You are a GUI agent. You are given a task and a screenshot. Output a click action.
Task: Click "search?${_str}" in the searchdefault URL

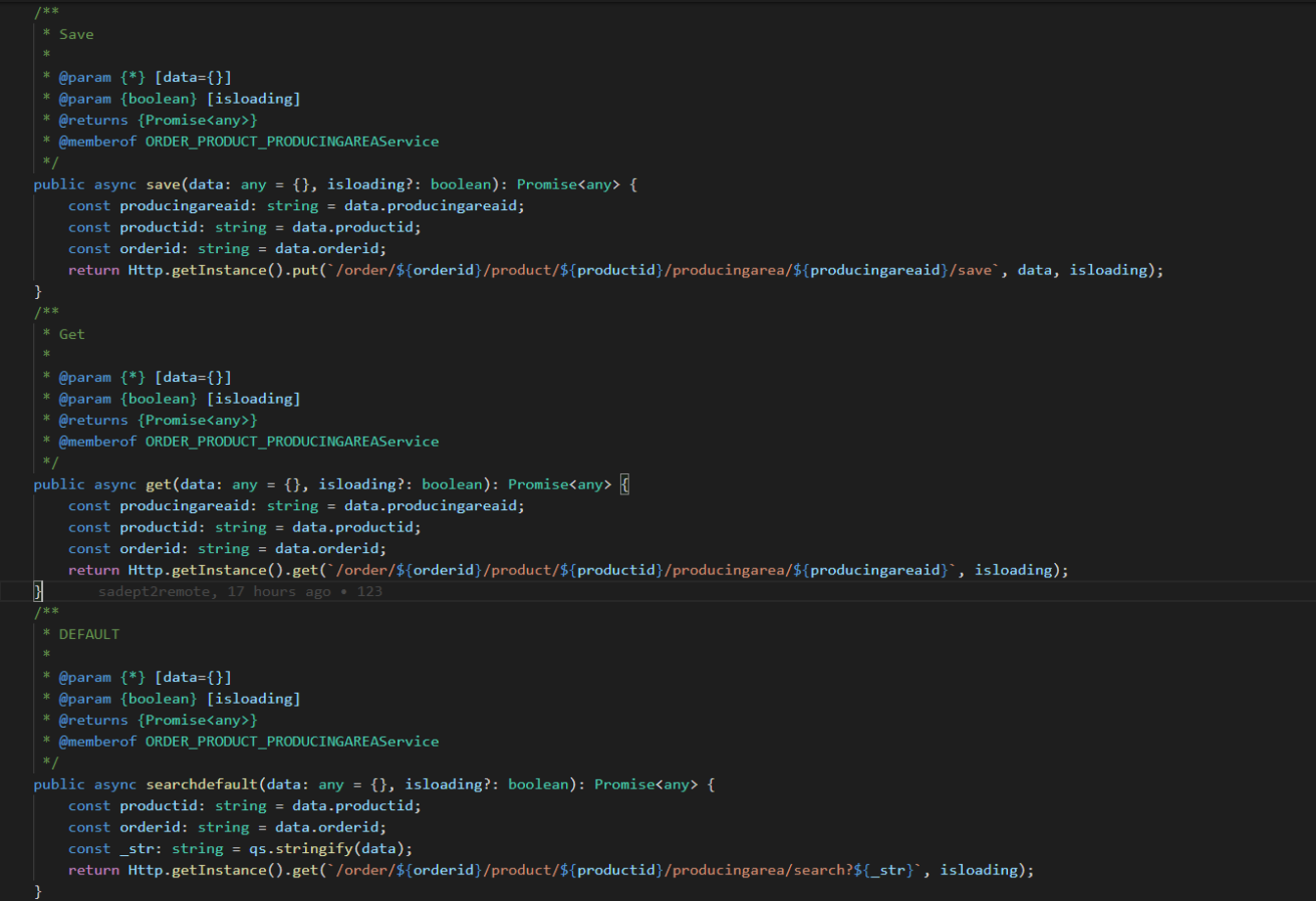pos(855,871)
